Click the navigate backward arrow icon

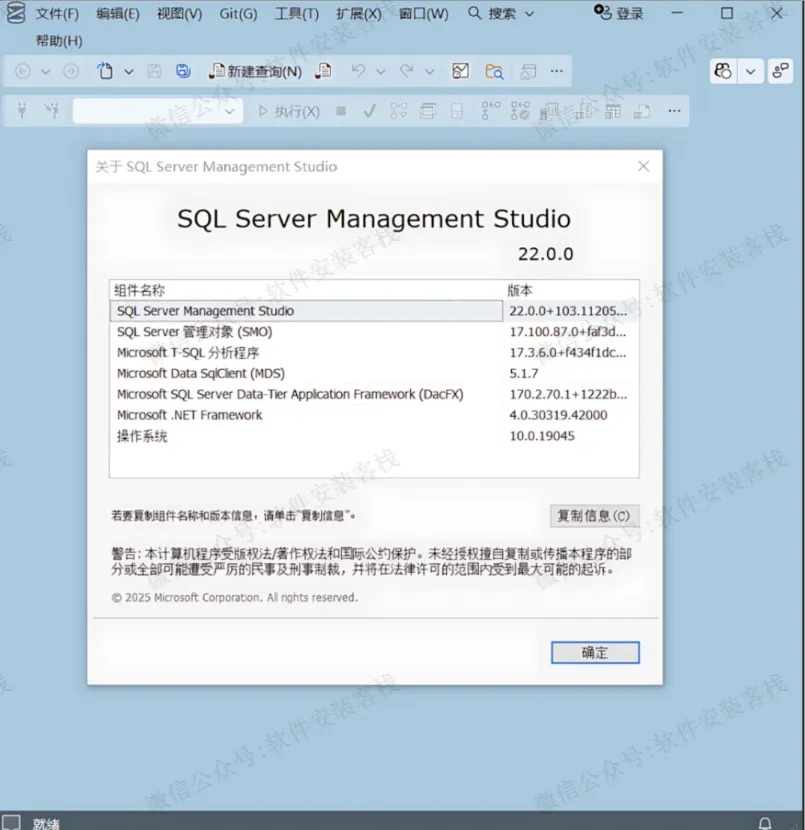click(x=23, y=71)
